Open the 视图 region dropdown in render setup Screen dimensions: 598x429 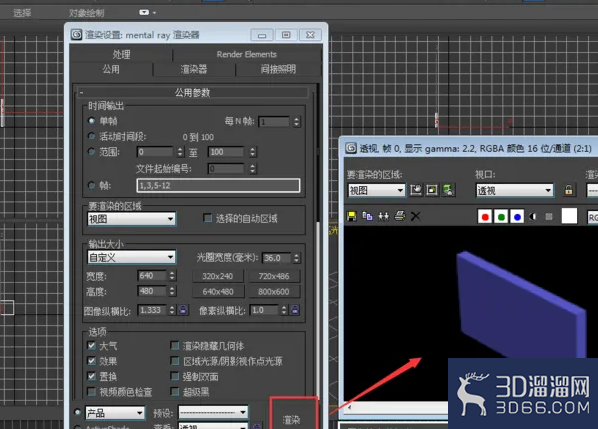(132, 219)
